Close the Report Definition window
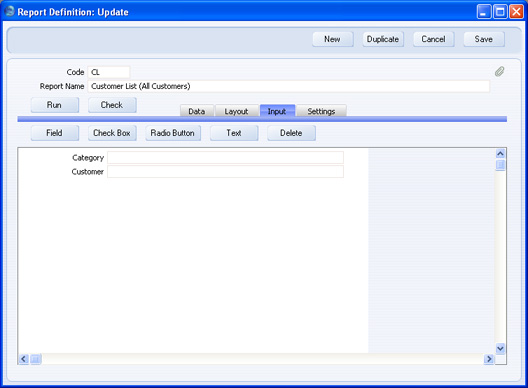 (516, 12)
